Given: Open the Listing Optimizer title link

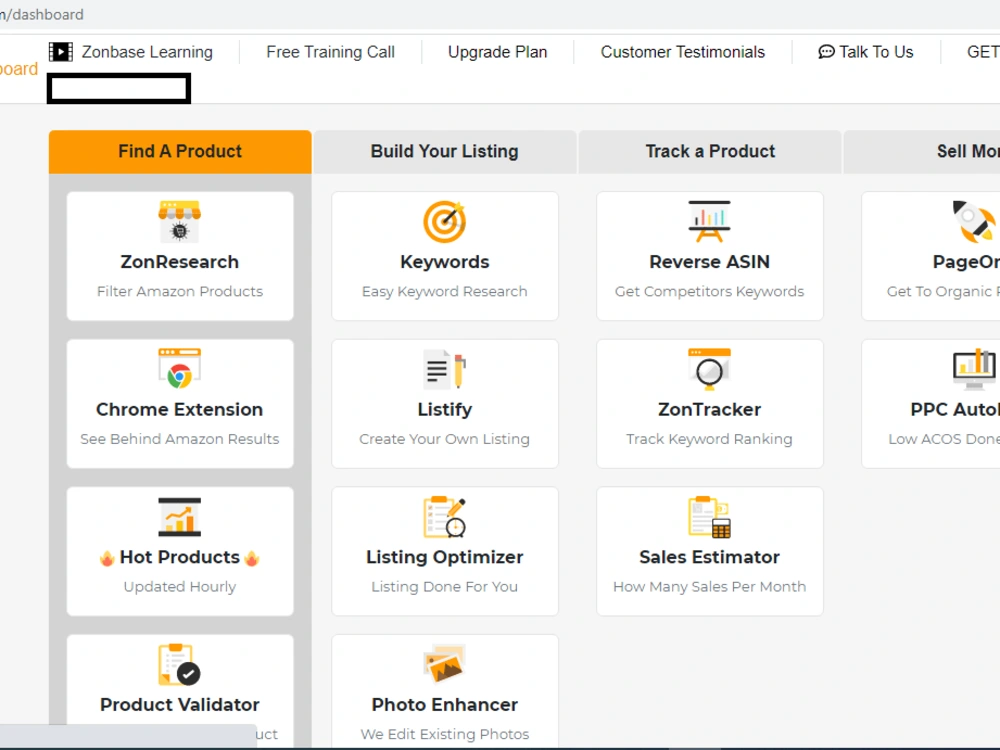Looking at the screenshot, I should point(445,557).
